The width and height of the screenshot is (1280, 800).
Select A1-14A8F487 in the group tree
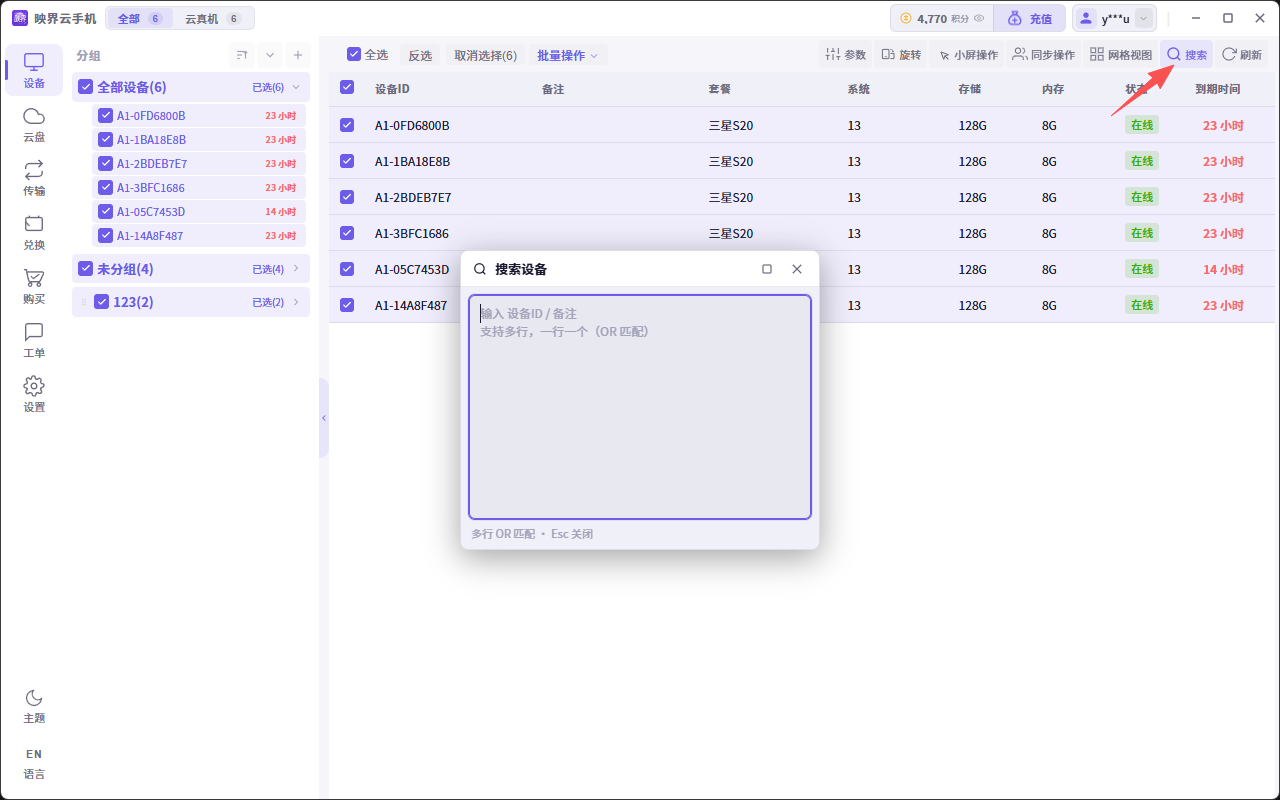pyautogui.click(x=199, y=236)
